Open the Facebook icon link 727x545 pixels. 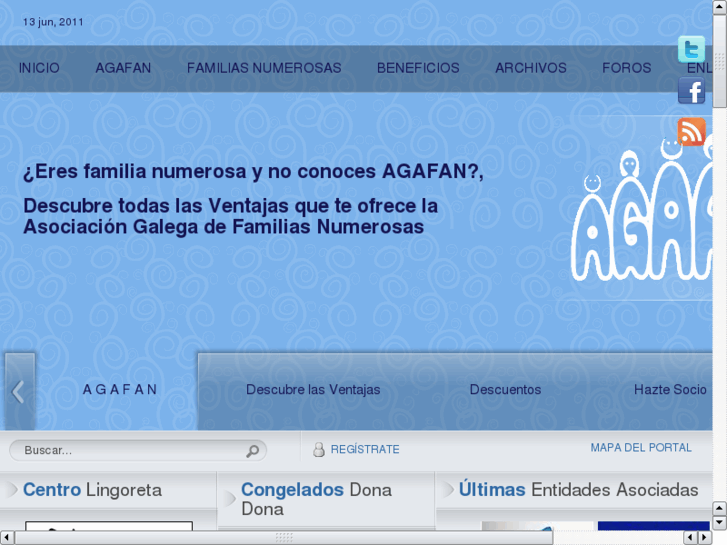click(x=691, y=90)
